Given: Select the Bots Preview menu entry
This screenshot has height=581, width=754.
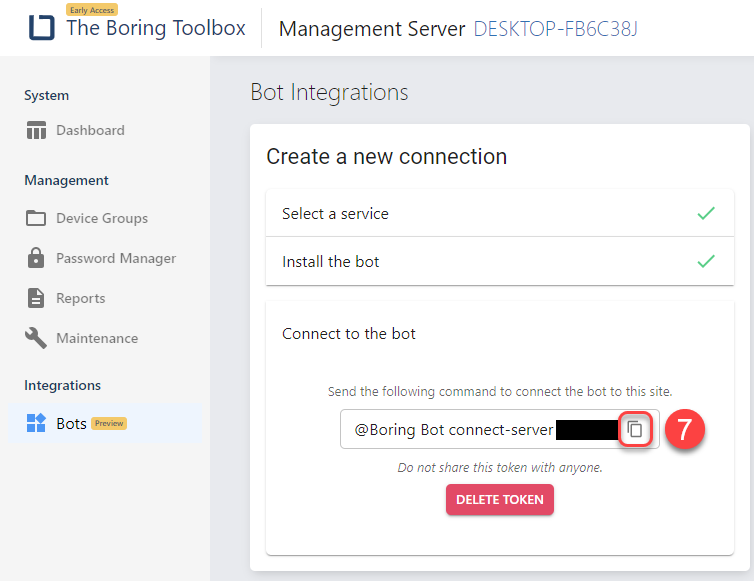Looking at the screenshot, I should pyautogui.click(x=105, y=423).
